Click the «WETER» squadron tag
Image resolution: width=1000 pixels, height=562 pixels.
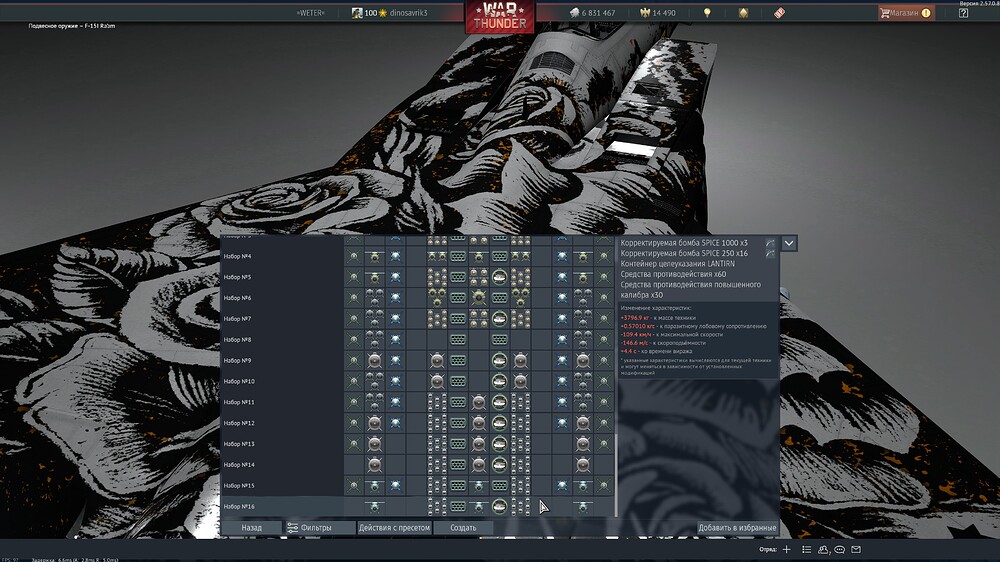coord(311,13)
